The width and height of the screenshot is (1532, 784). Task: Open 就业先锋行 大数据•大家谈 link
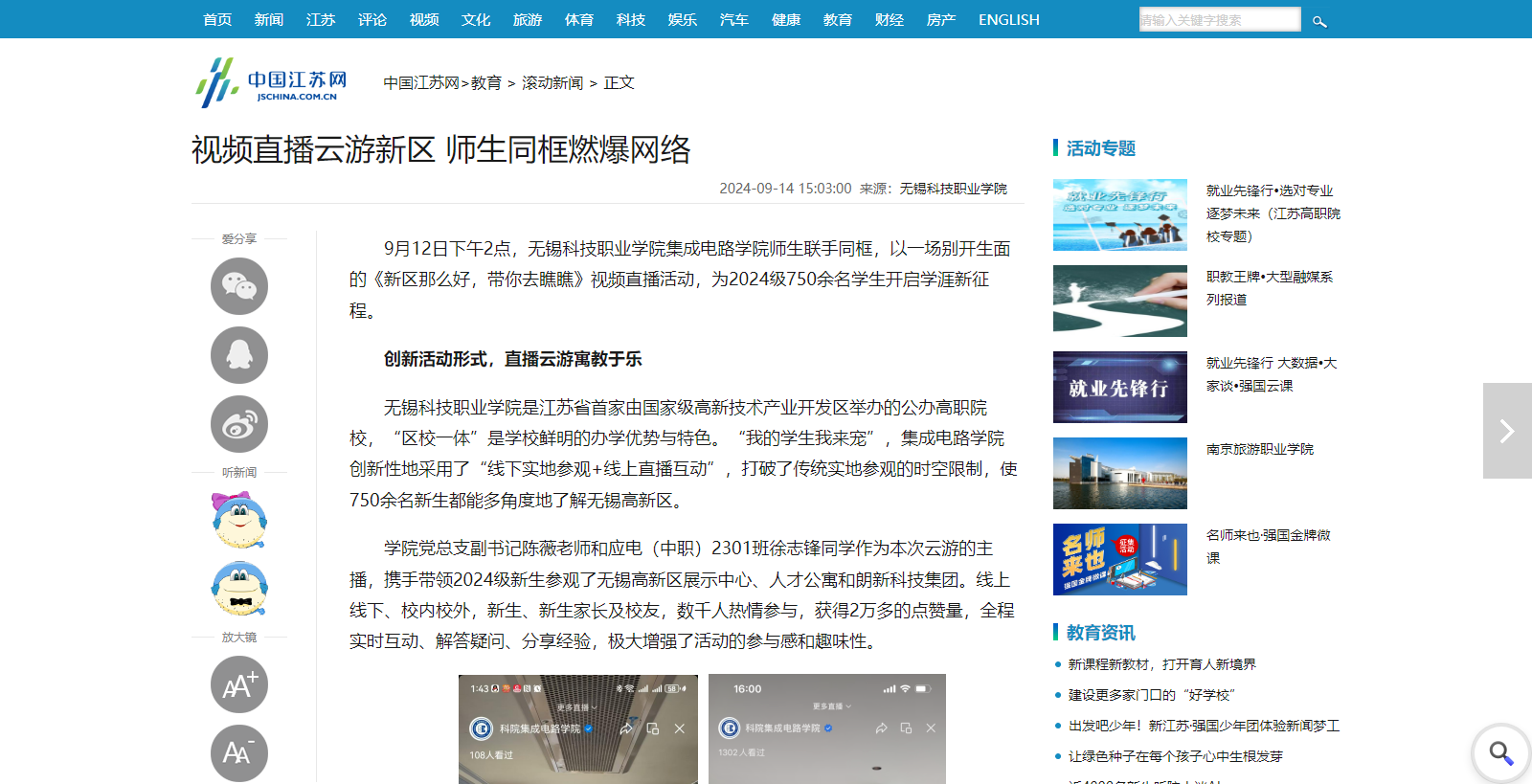pyautogui.click(x=1272, y=374)
